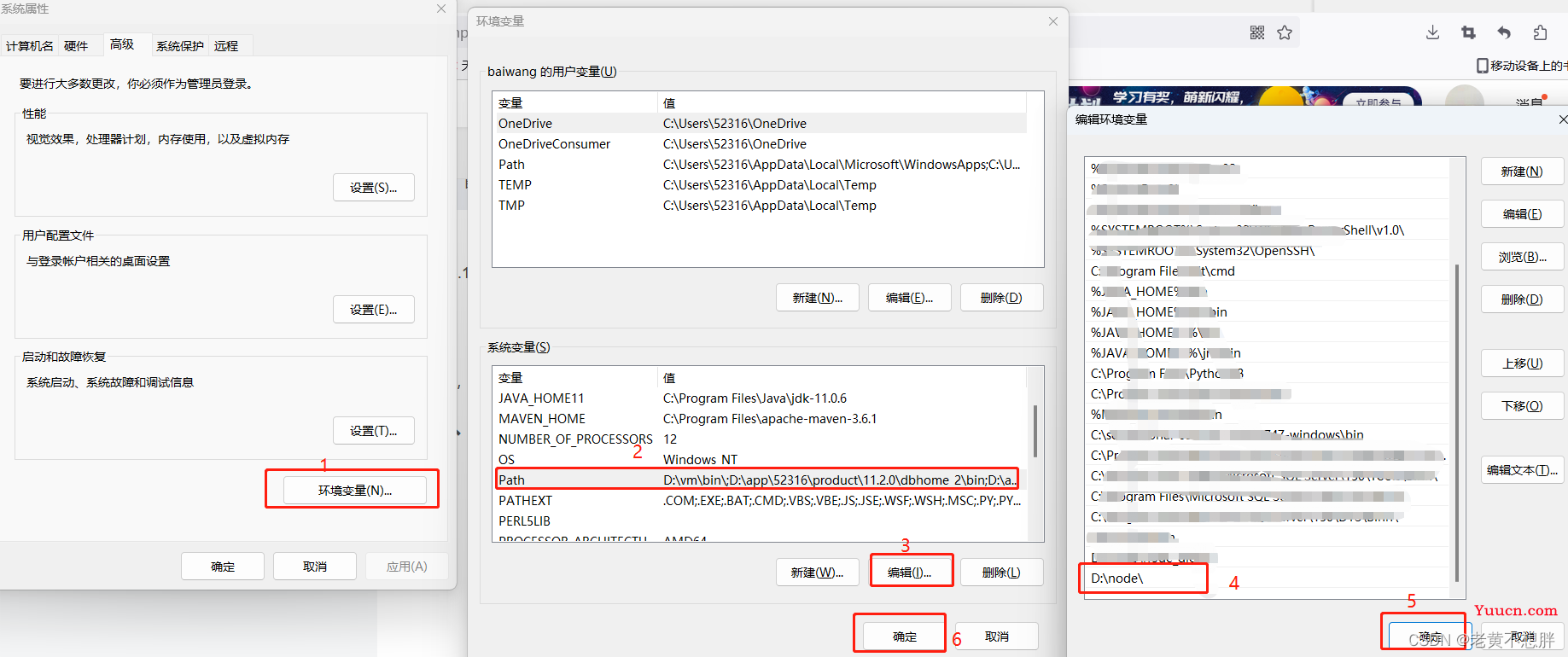Click user variables 删除(D) button
1568x657 pixels.
coord(1002,298)
